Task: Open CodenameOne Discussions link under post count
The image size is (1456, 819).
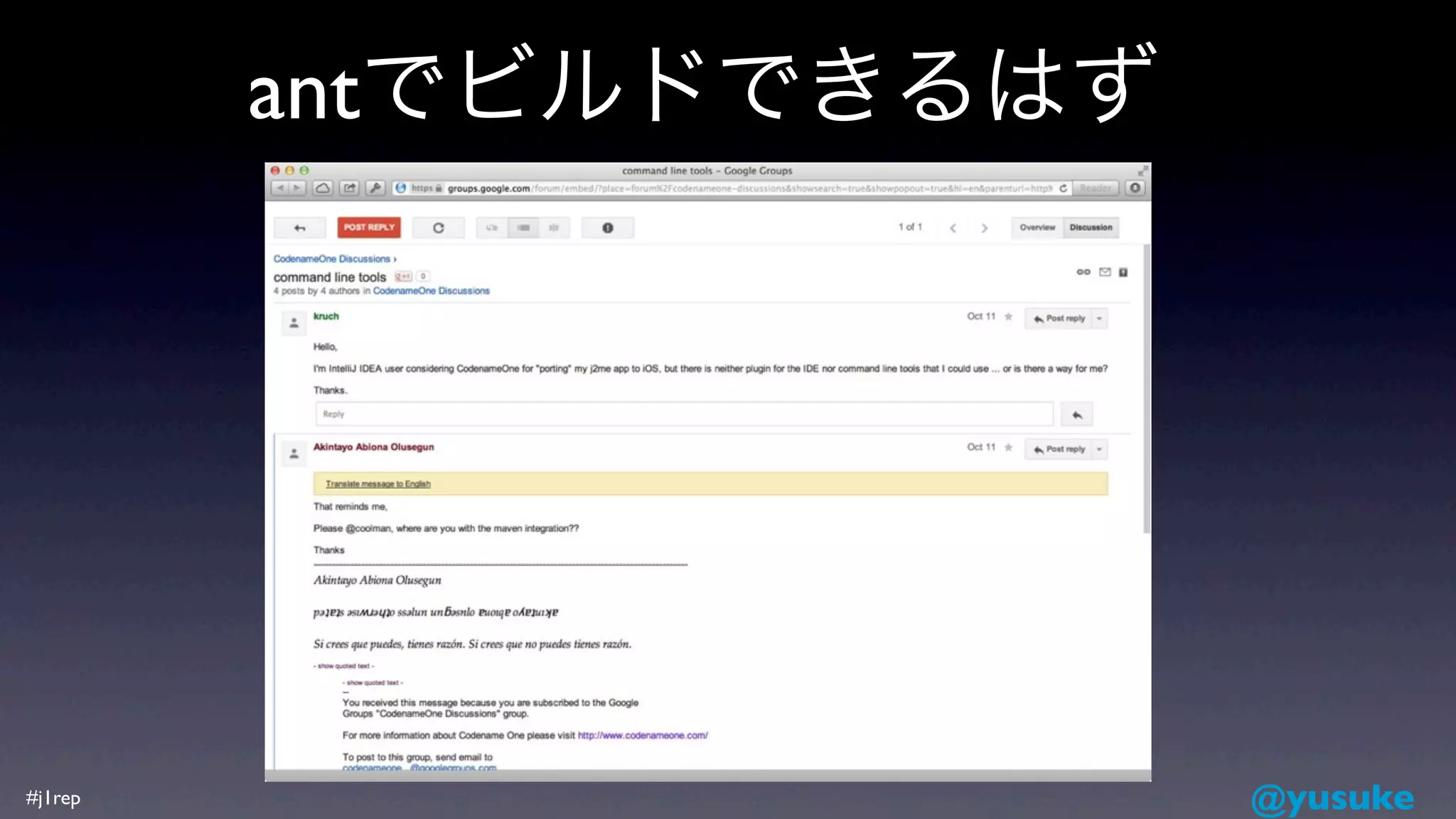Action: [x=432, y=291]
